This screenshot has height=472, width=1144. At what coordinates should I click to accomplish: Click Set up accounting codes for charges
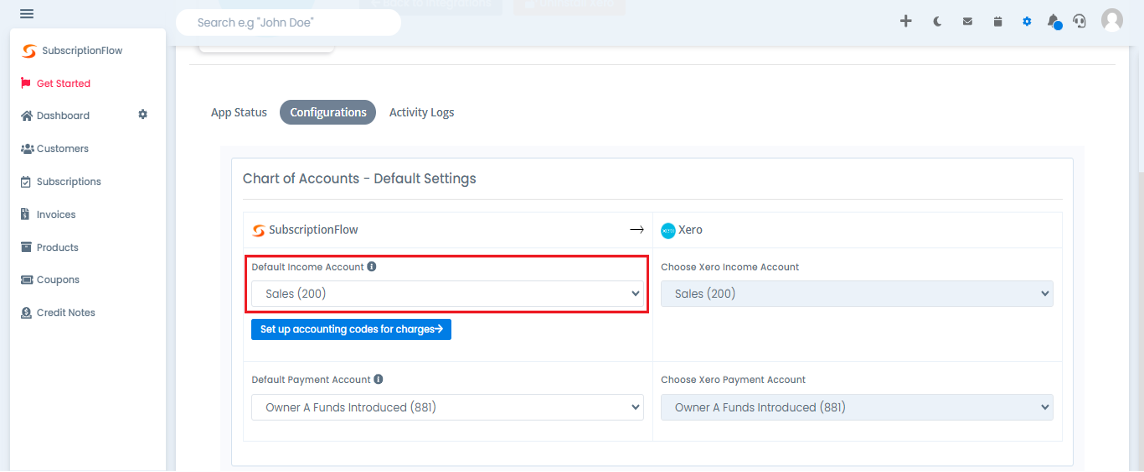pos(351,329)
